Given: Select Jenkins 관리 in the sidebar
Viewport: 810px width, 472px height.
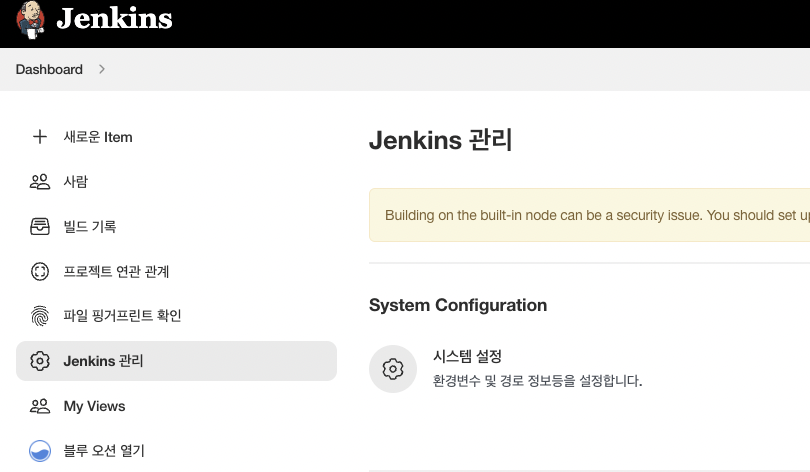Looking at the screenshot, I should tap(176, 361).
